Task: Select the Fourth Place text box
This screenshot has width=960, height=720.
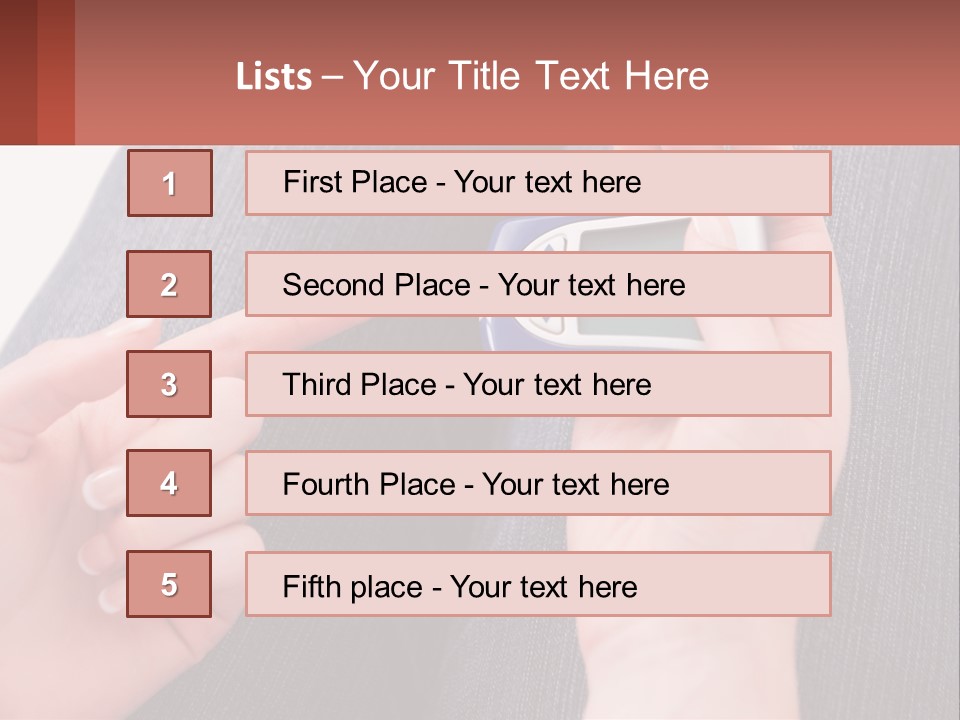Action: coord(538,483)
